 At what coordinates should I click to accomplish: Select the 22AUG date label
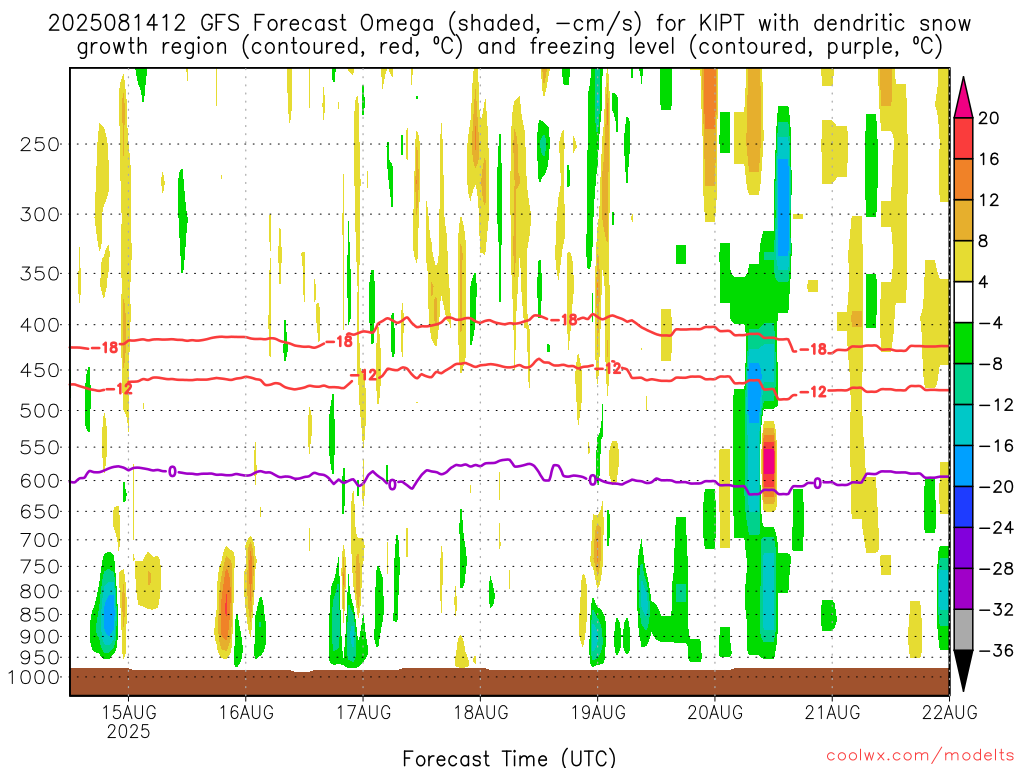pyautogui.click(x=950, y=712)
